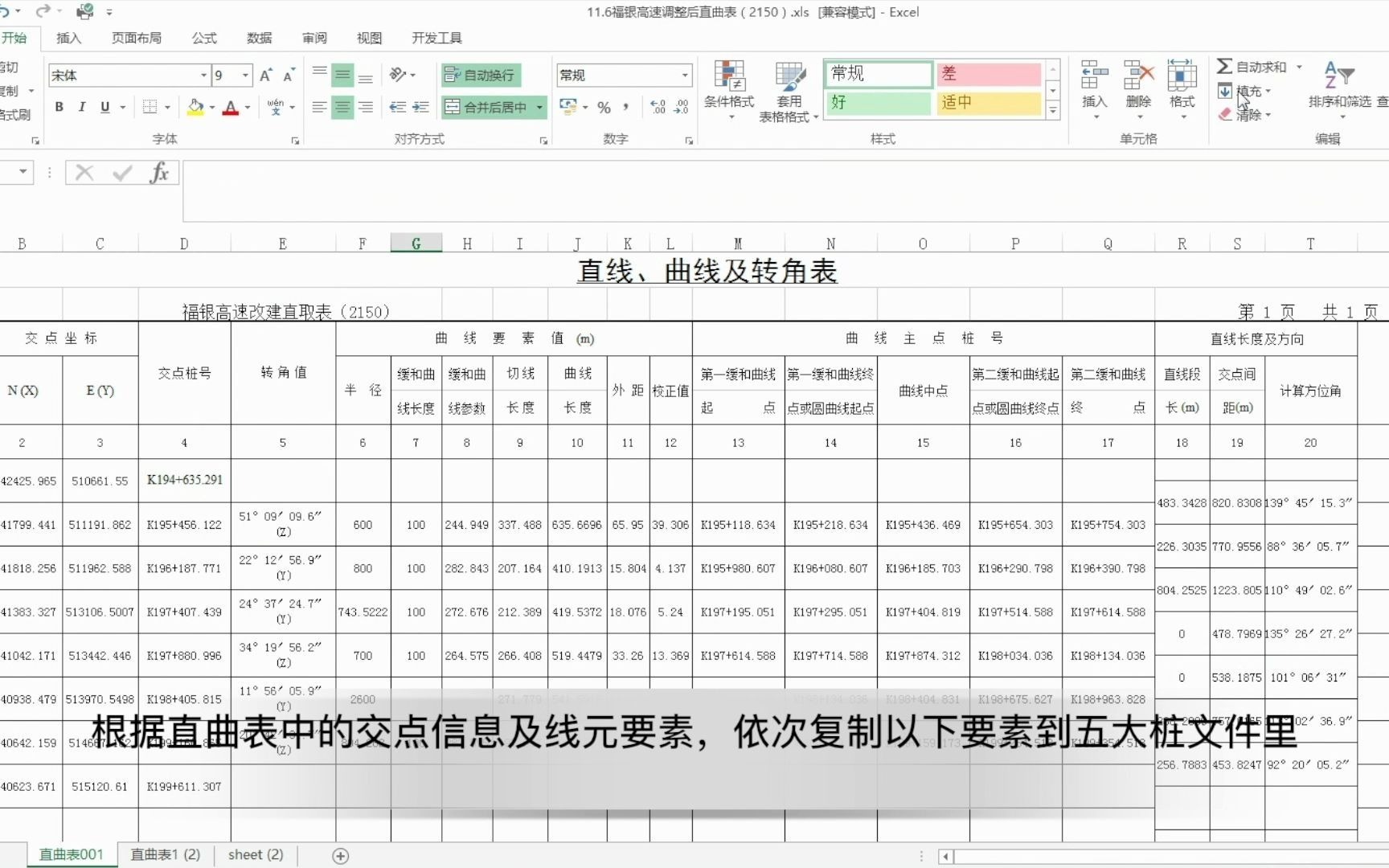The width and height of the screenshot is (1389, 868).
Task: Open alignment dialog launcher
Action: coord(543,141)
